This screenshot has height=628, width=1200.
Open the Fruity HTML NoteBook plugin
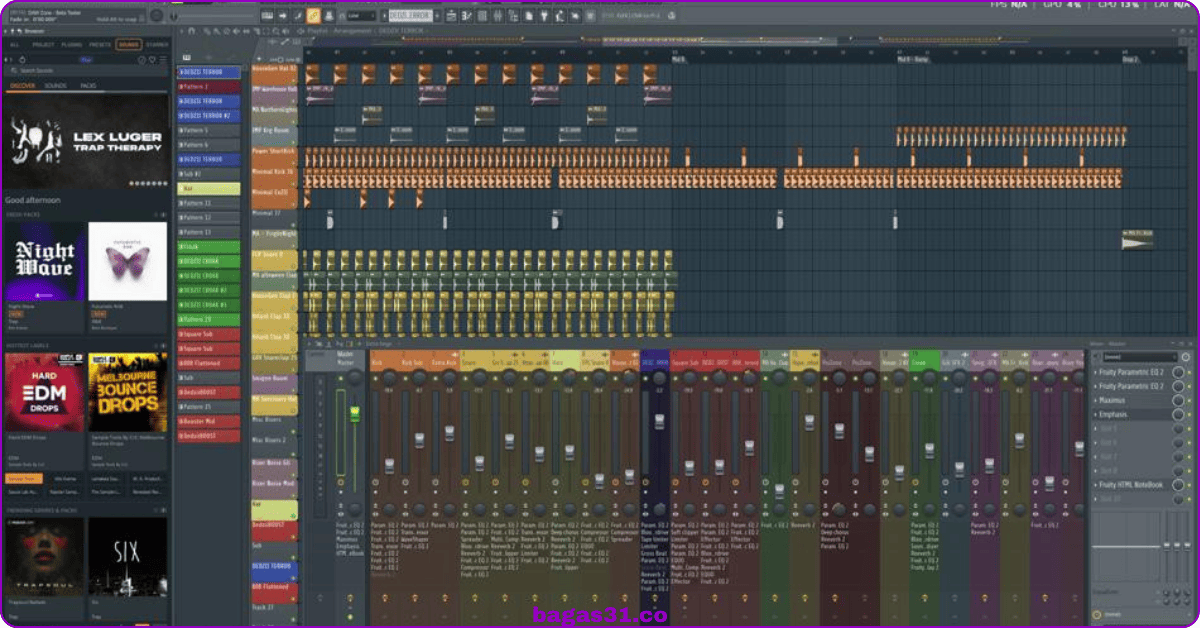pos(1132,485)
